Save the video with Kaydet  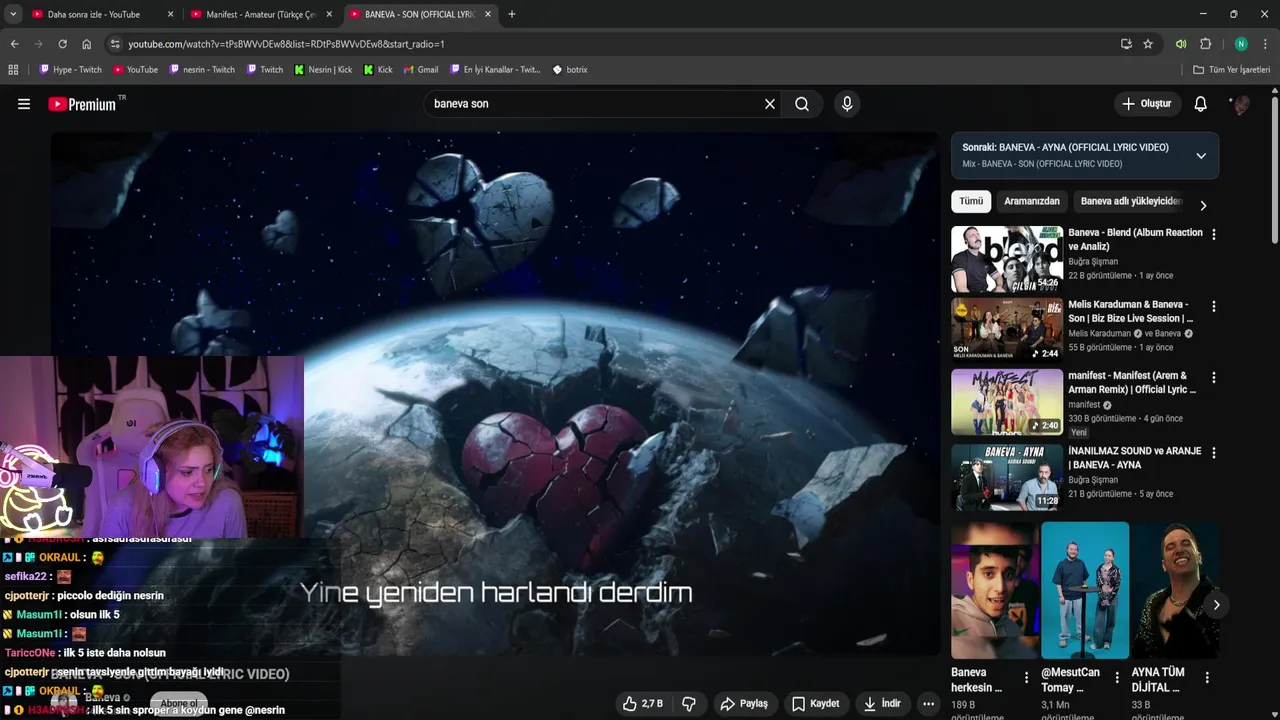point(816,704)
